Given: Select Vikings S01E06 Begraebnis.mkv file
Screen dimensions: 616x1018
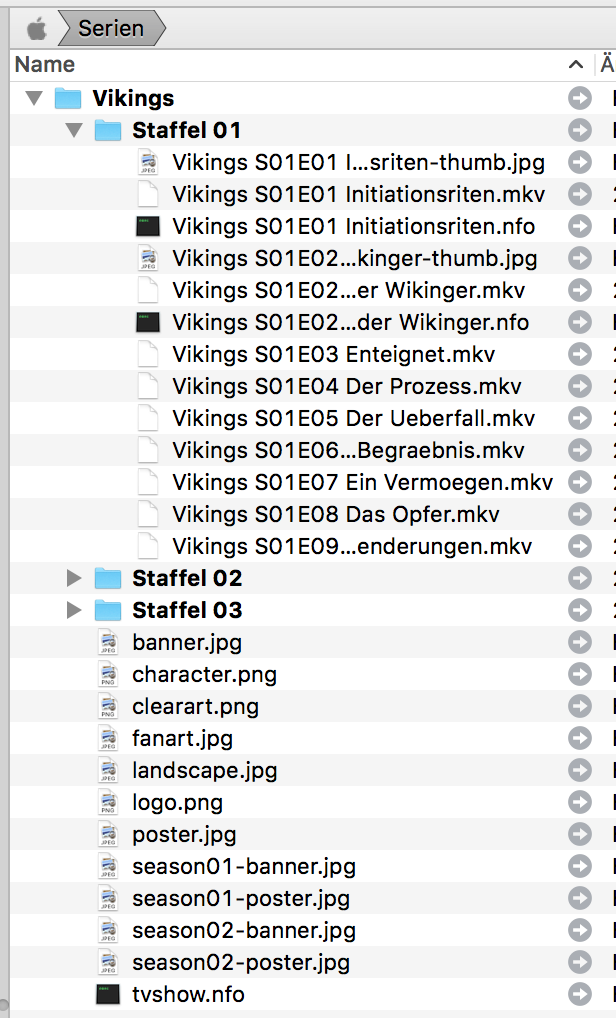Looking at the screenshot, I should pyautogui.click(x=348, y=450).
